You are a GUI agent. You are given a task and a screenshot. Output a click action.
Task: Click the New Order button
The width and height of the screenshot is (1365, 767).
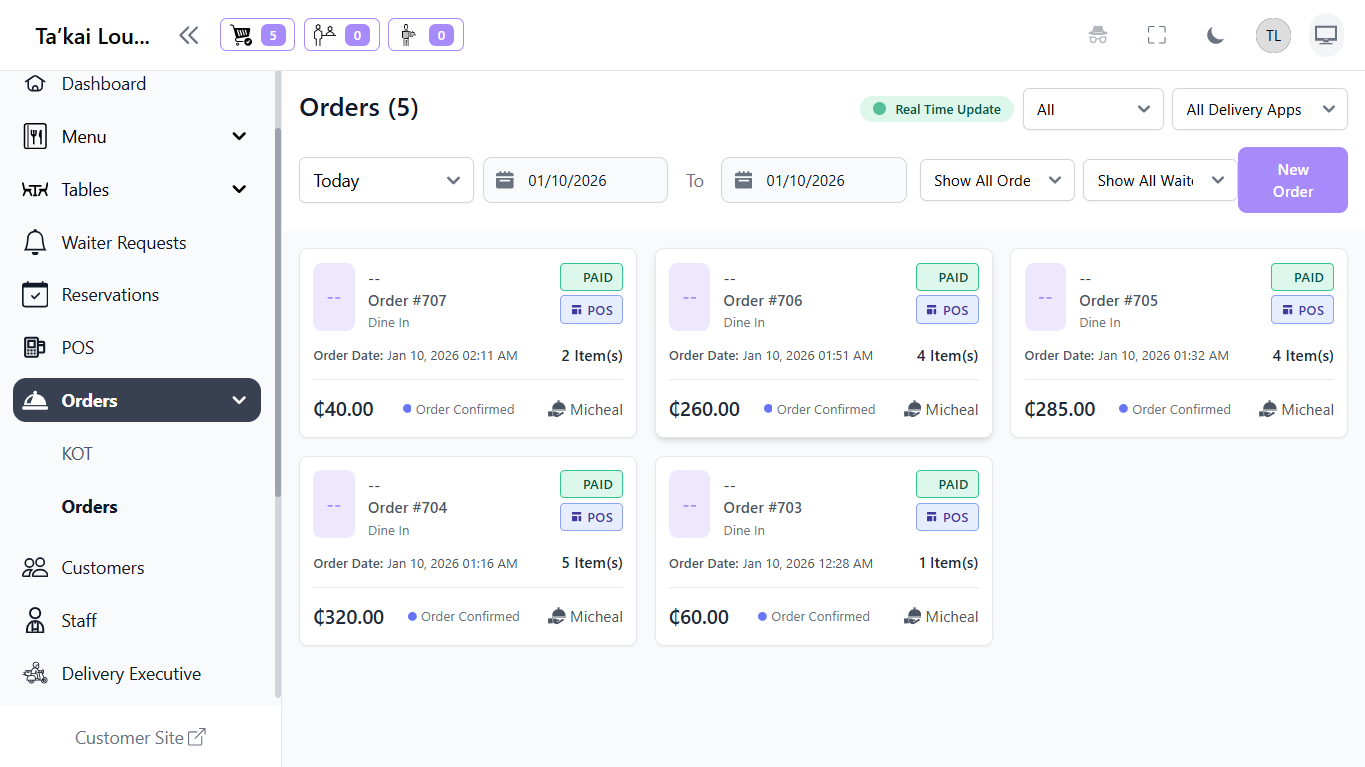pyautogui.click(x=1292, y=181)
